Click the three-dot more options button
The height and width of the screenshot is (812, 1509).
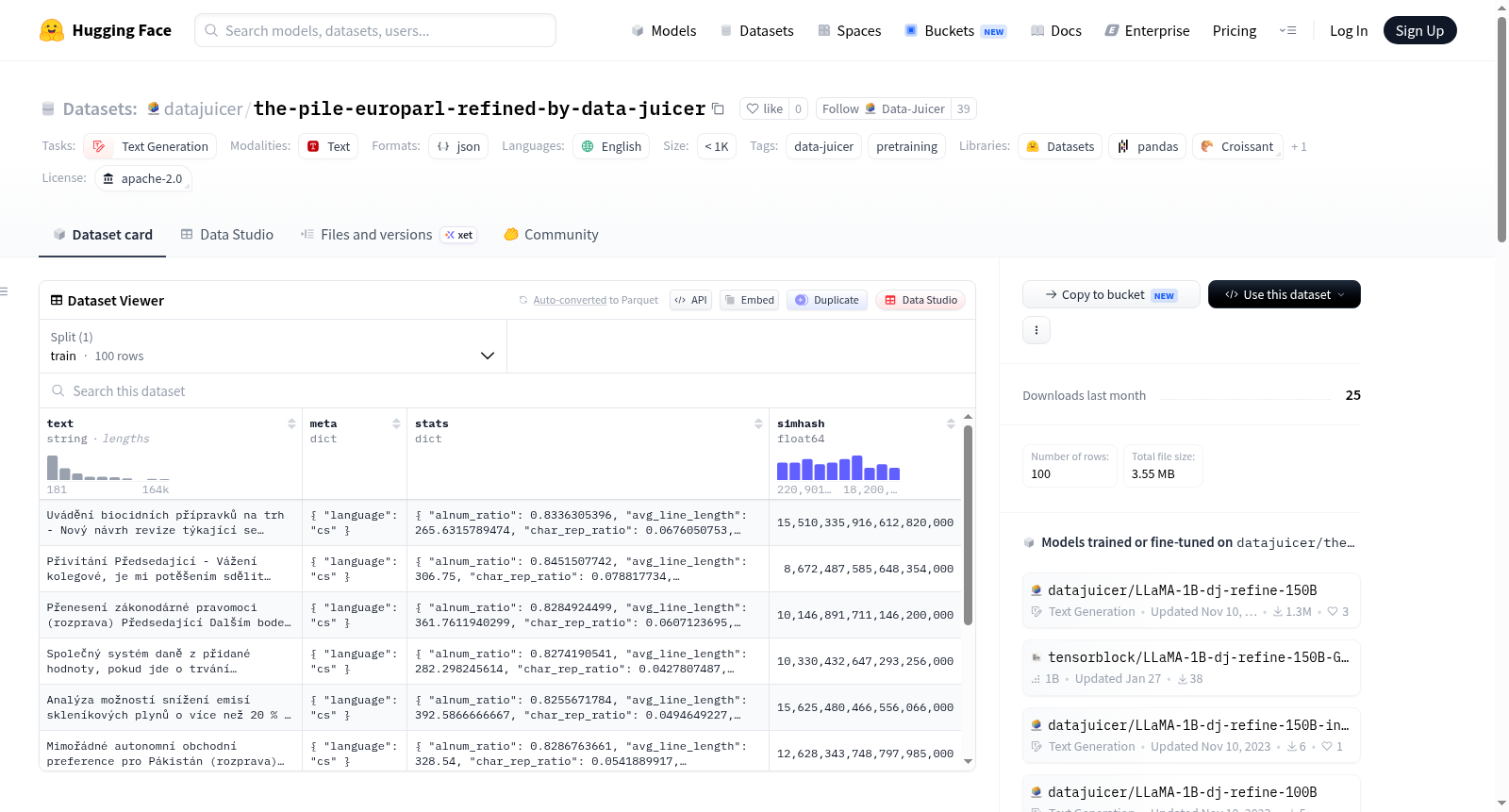tap(1036, 330)
